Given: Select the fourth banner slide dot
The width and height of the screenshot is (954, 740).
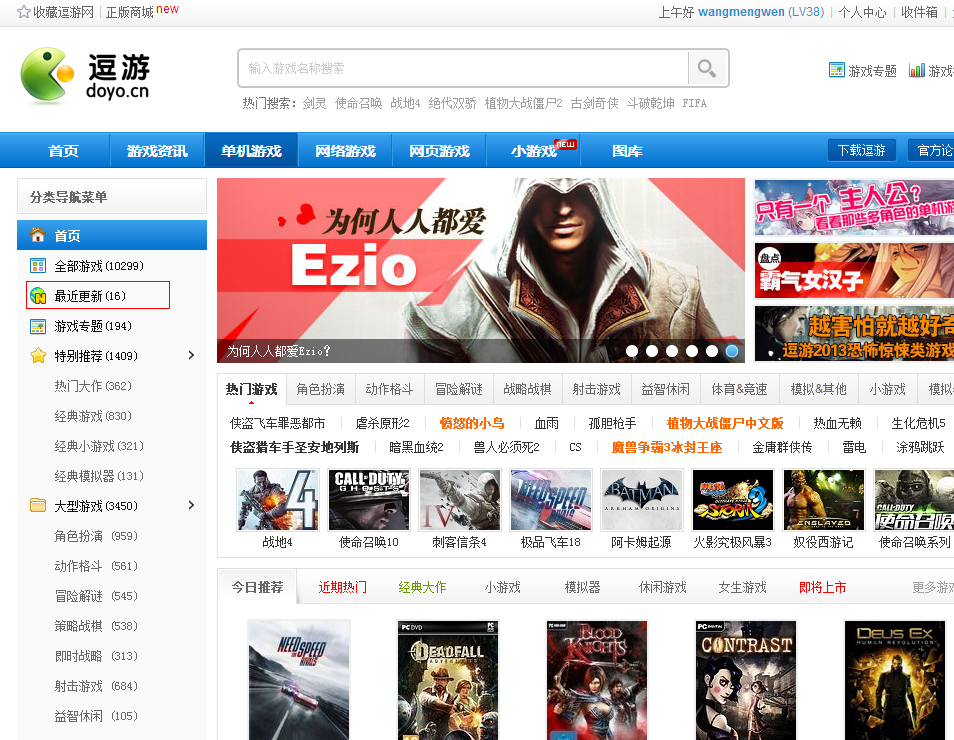Looking at the screenshot, I should point(692,351).
